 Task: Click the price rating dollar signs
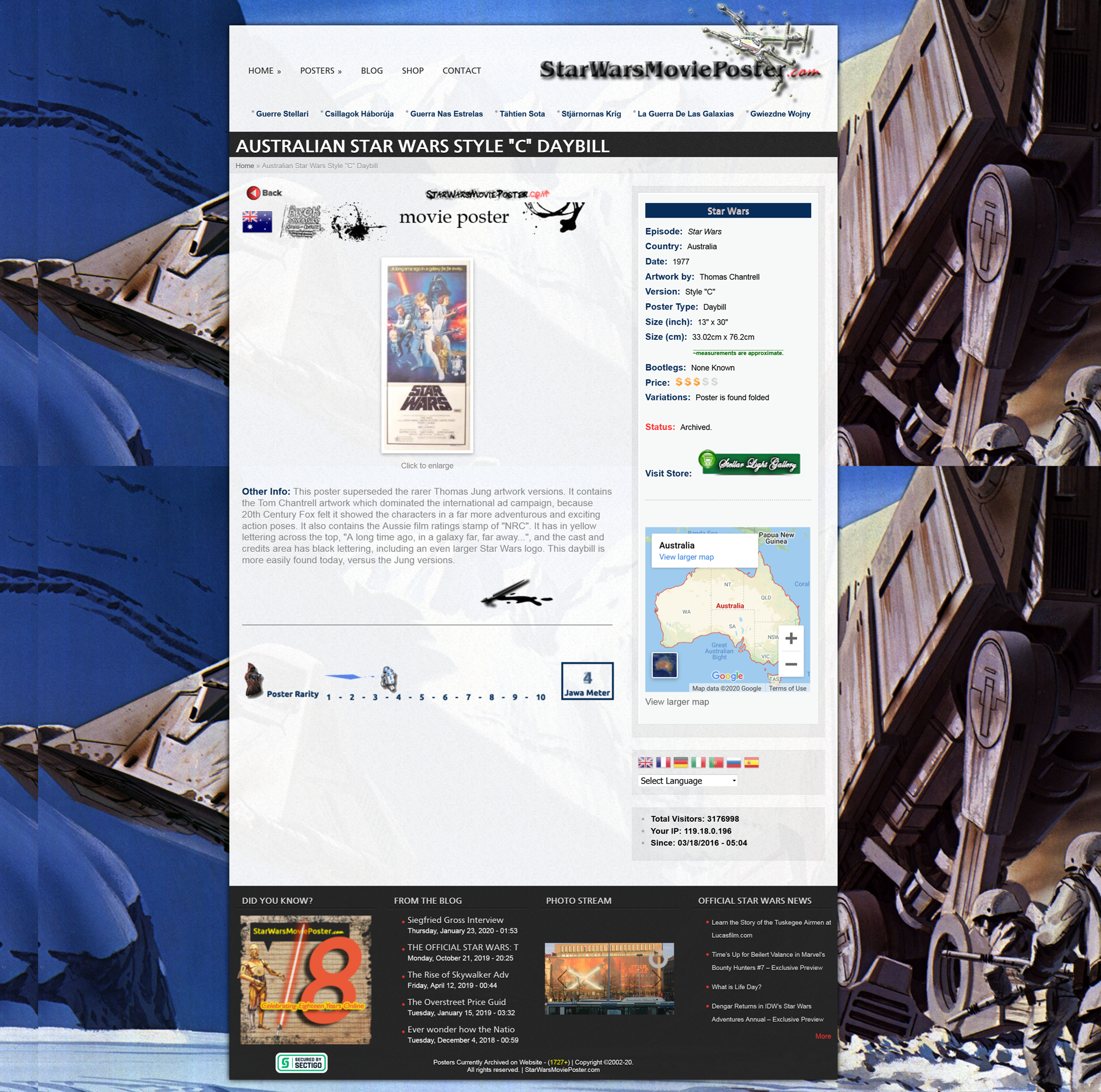tap(696, 382)
